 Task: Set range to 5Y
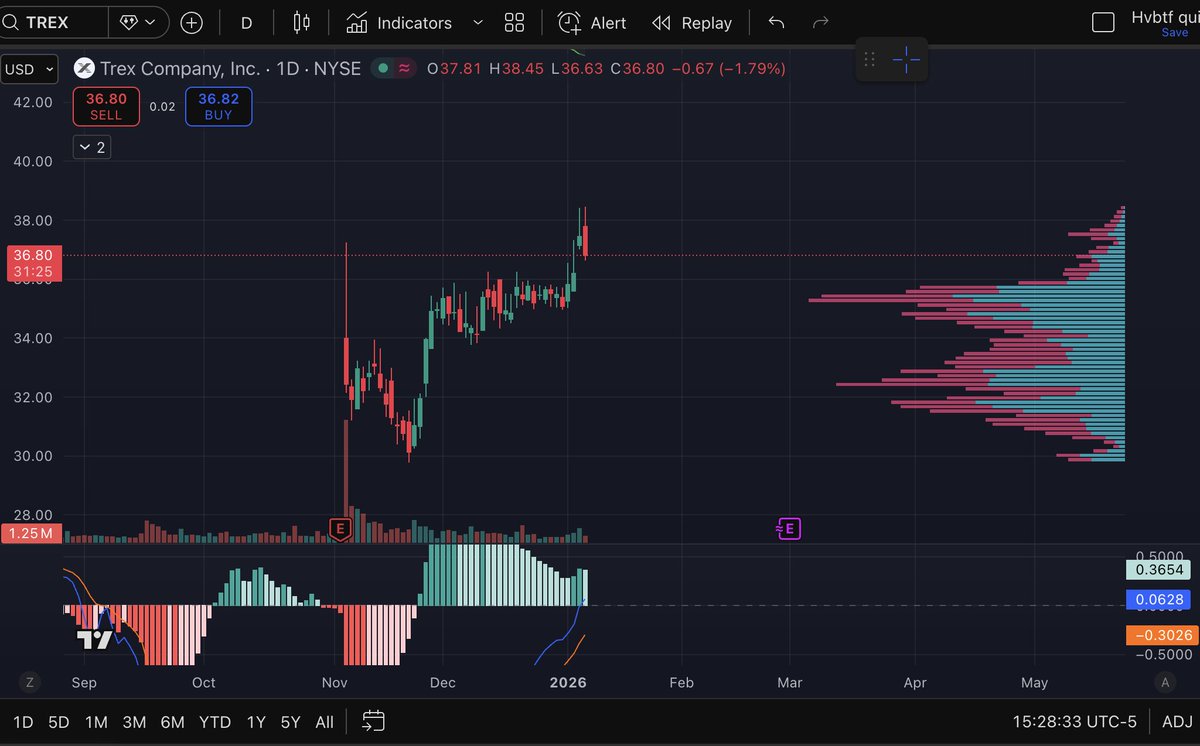coord(290,722)
